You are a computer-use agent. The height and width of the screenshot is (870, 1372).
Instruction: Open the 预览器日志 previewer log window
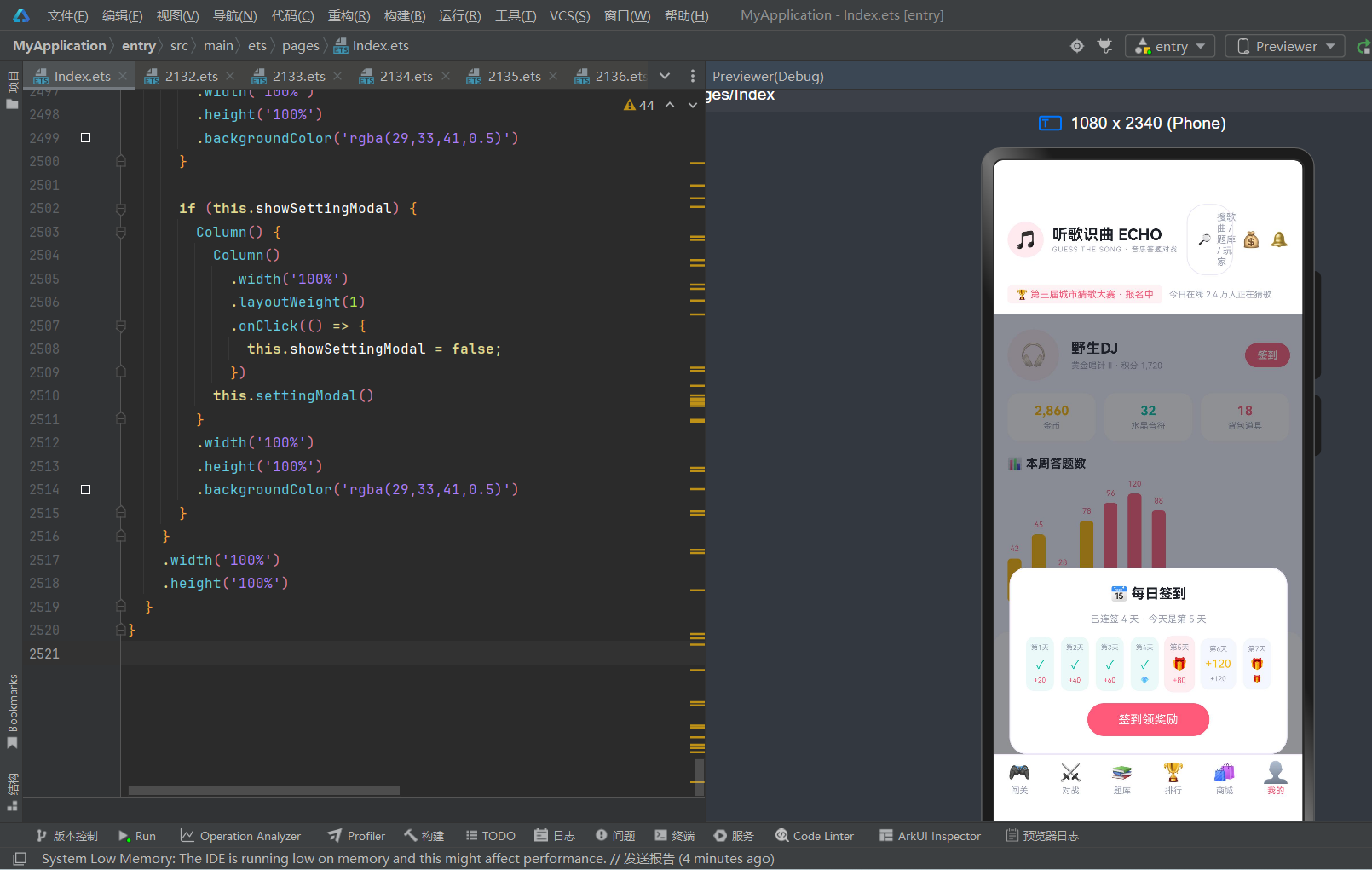[x=1042, y=836]
